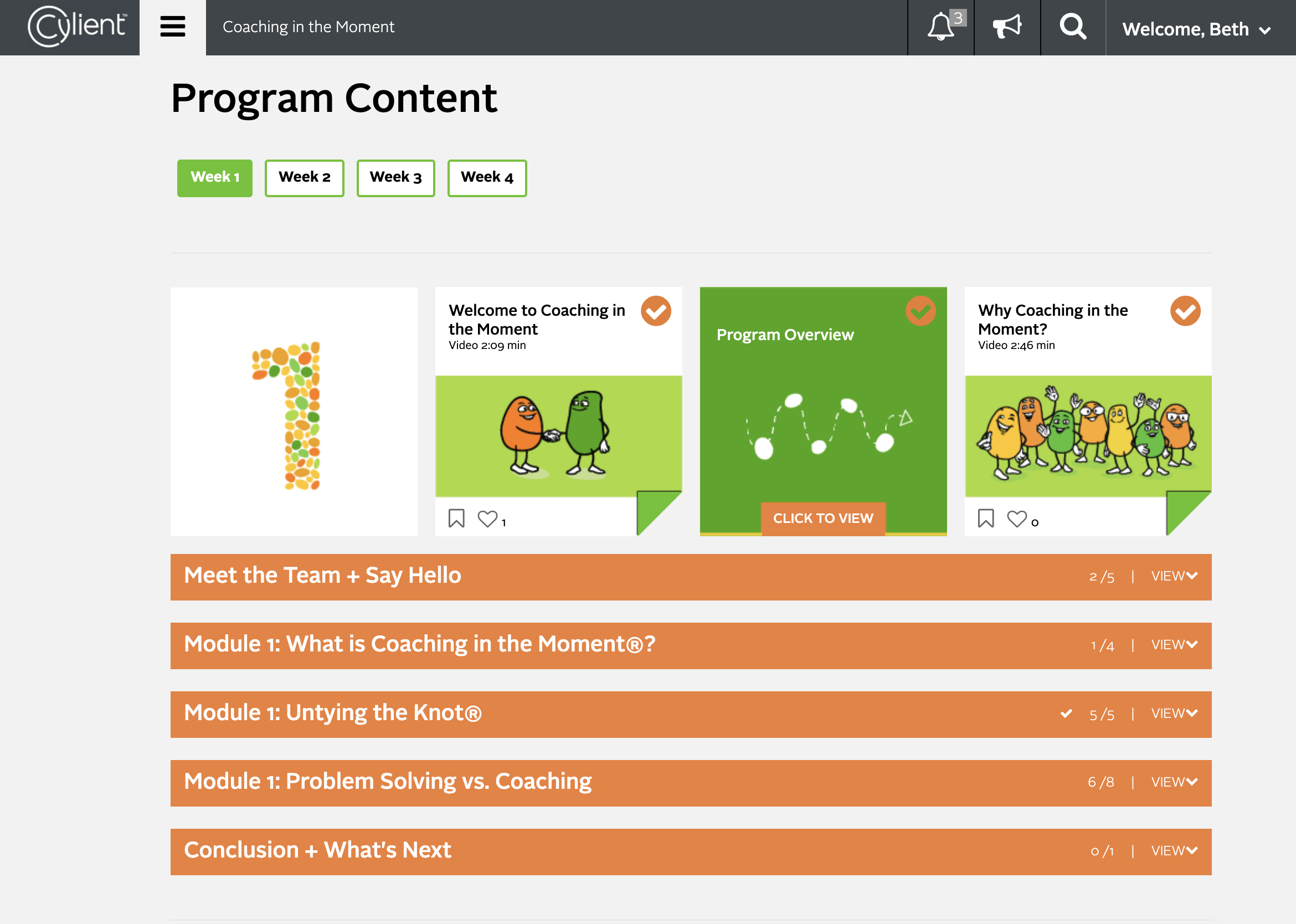The image size is (1296, 924).
Task: Click heart icon on Why Coaching card
Action: (x=1017, y=519)
